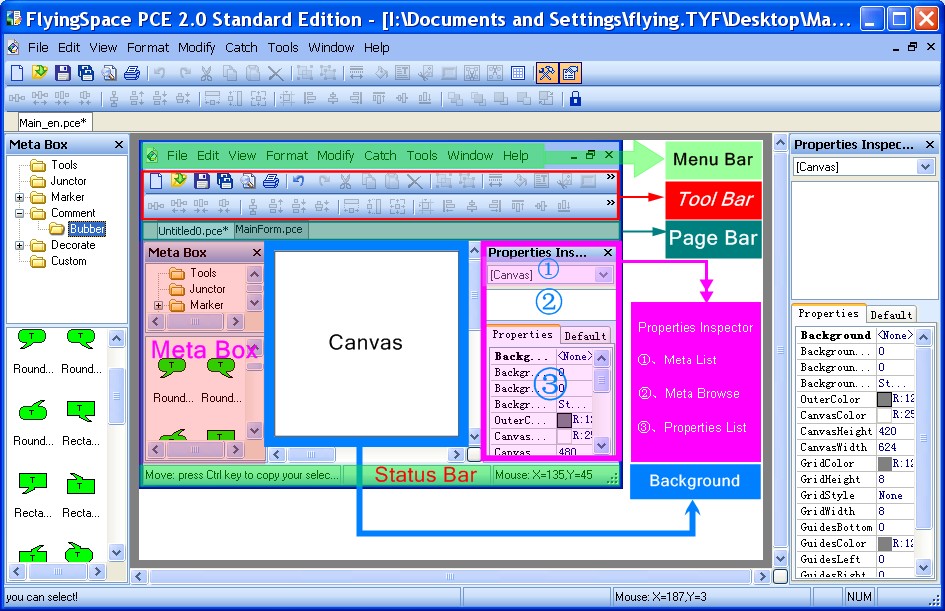The height and width of the screenshot is (611, 945).
Task: Open the [Canvas] dropdown in the right Properties Inspector
Action: tap(925, 167)
